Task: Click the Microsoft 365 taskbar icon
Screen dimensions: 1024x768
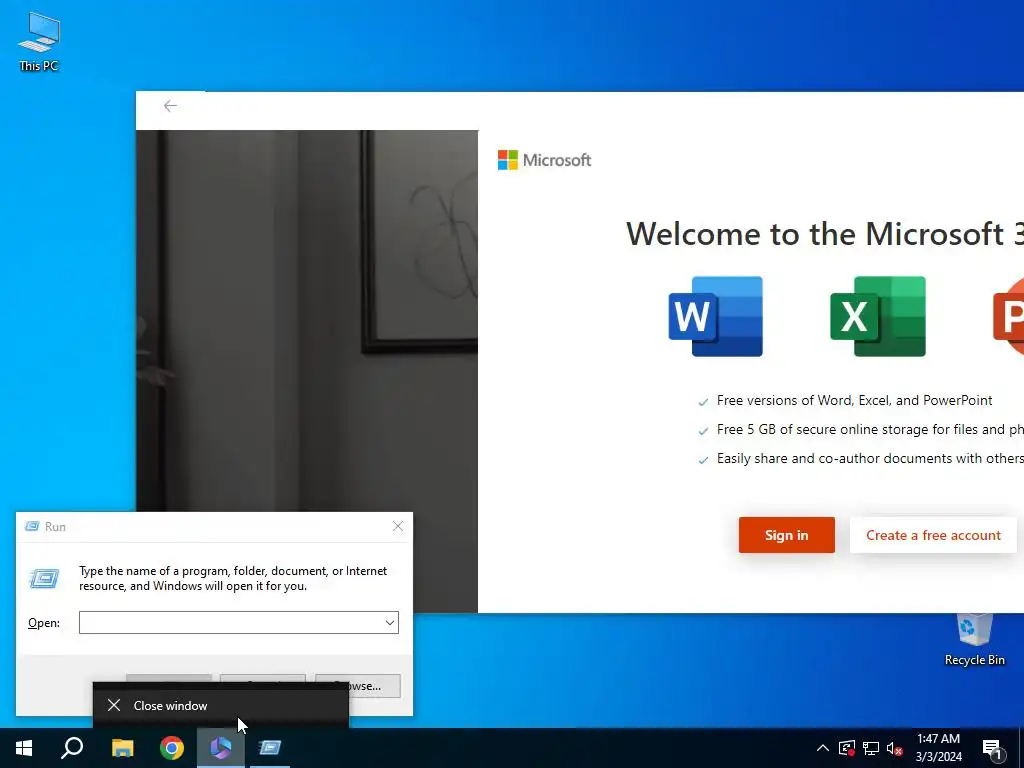Action: [221, 748]
